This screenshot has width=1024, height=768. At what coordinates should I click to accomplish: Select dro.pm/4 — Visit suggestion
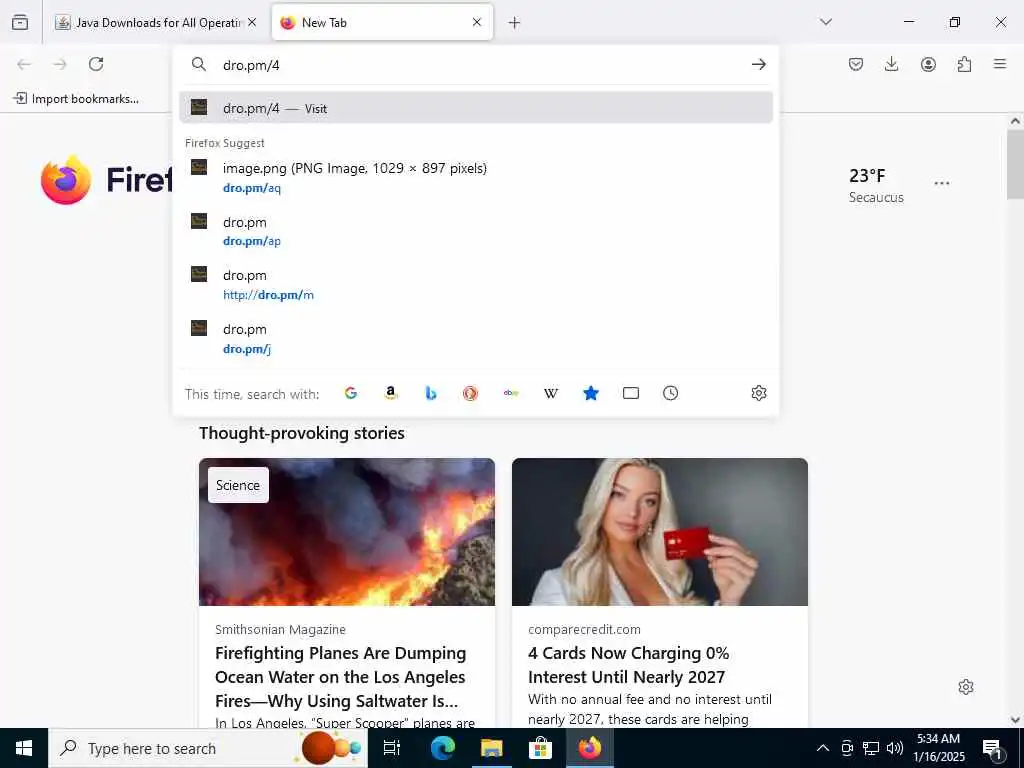[x=475, y=108]
